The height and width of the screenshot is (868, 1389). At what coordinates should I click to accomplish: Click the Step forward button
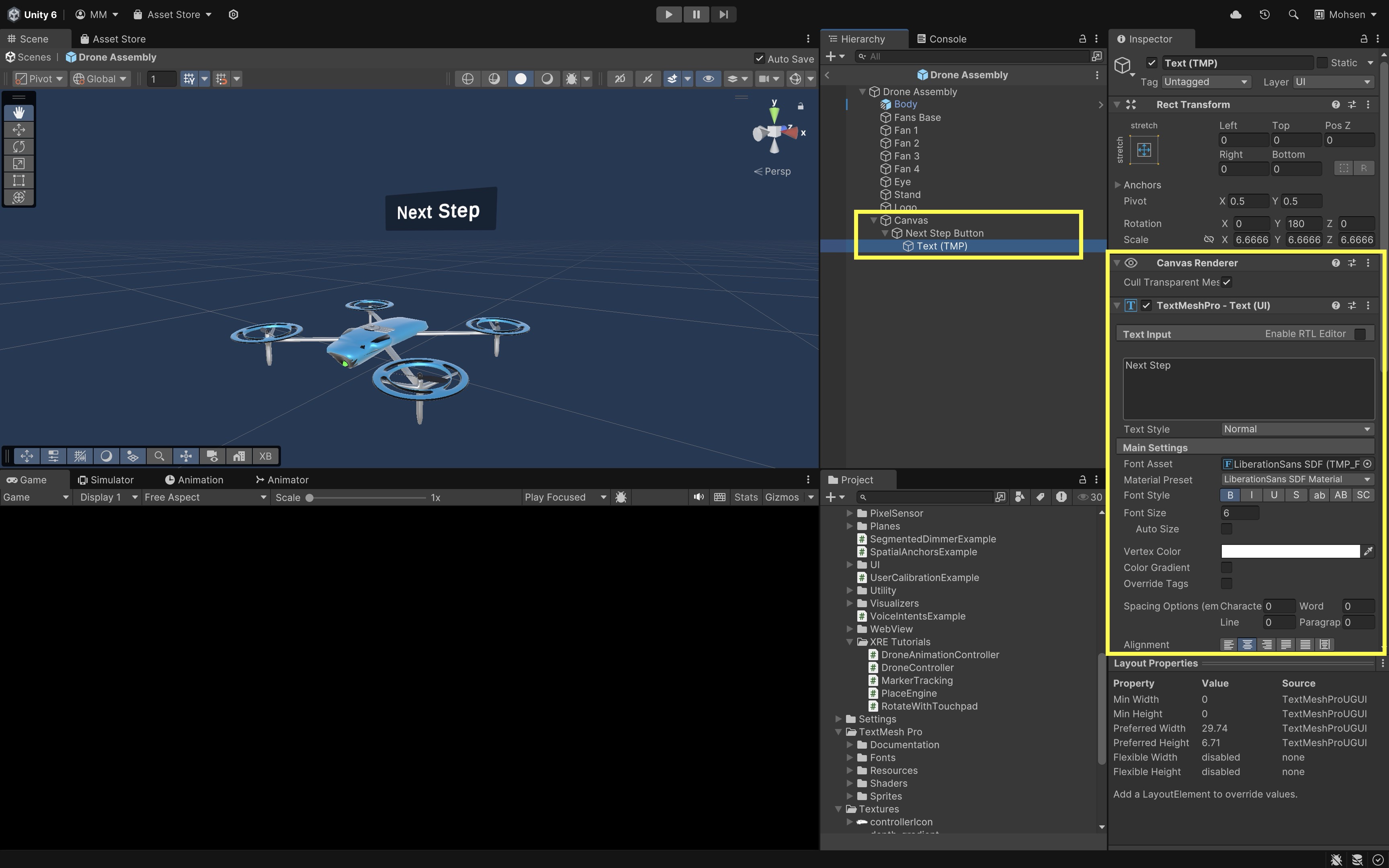pyautogui.click(x=723, y=14)
